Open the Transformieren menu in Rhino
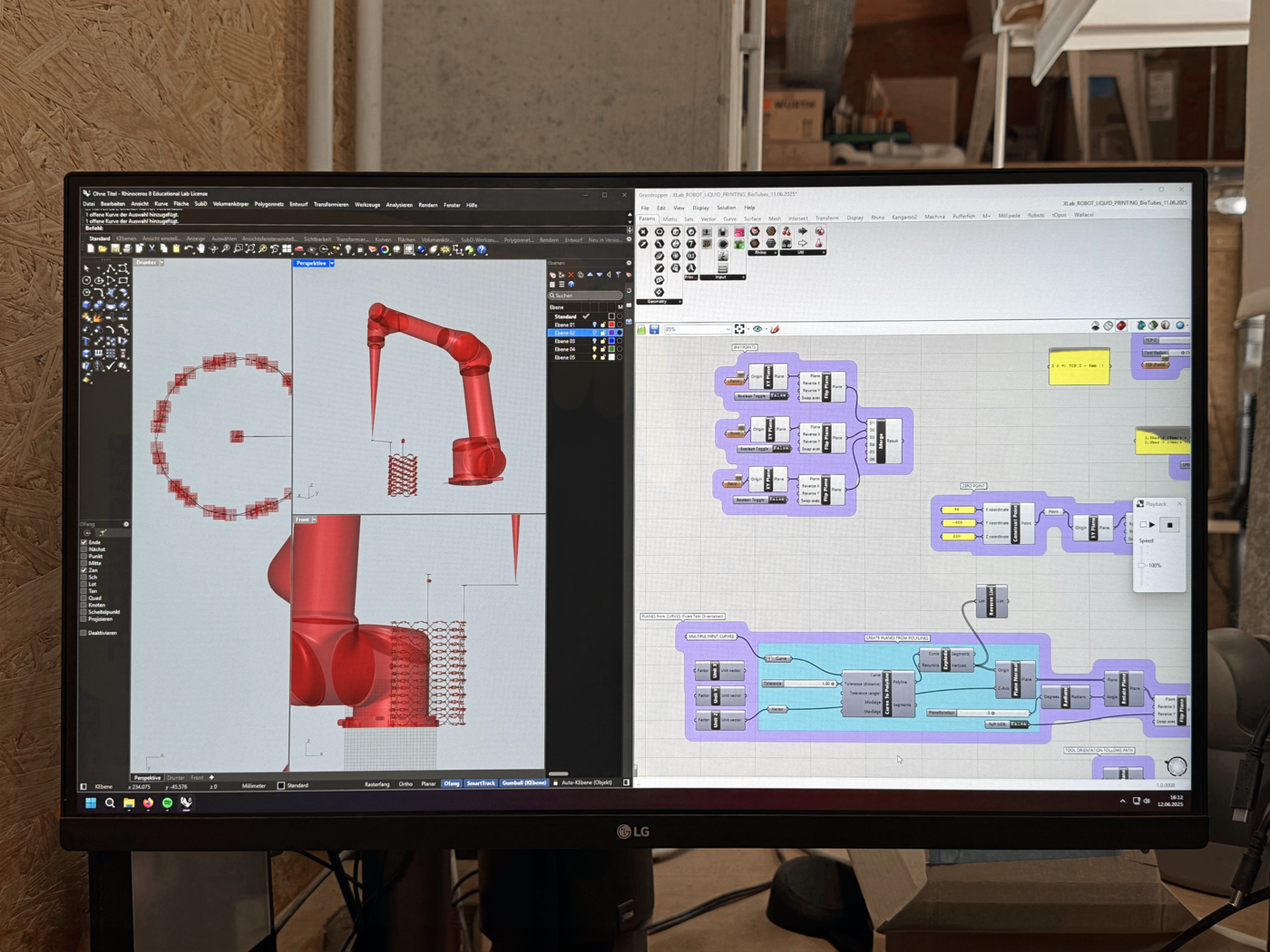Screen dimensions: 1270x952 (330, 205)
